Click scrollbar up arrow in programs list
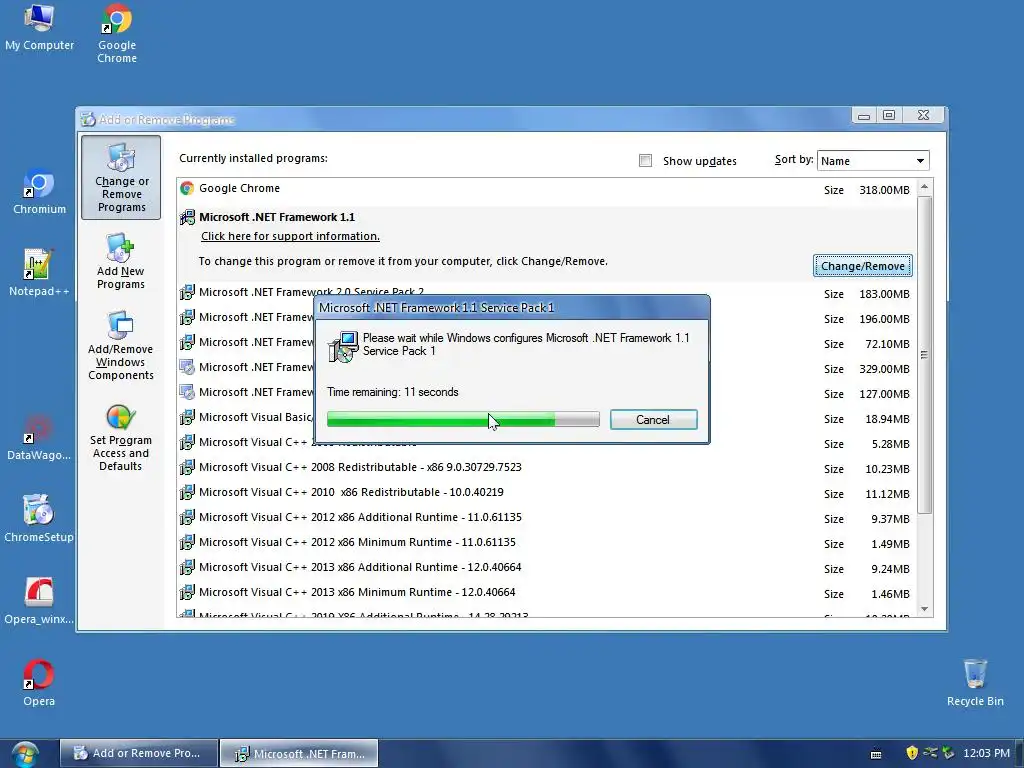Viewport: 1024px width, 768px height. 924,187
